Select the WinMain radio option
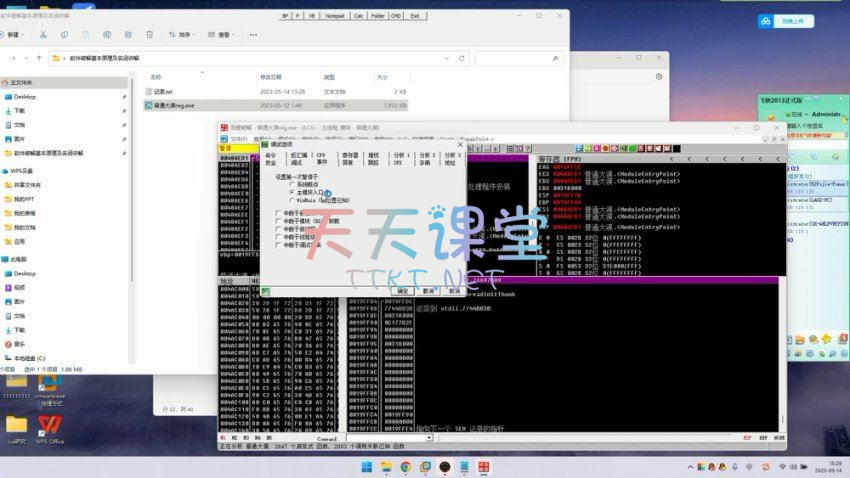 pos(292,200)
